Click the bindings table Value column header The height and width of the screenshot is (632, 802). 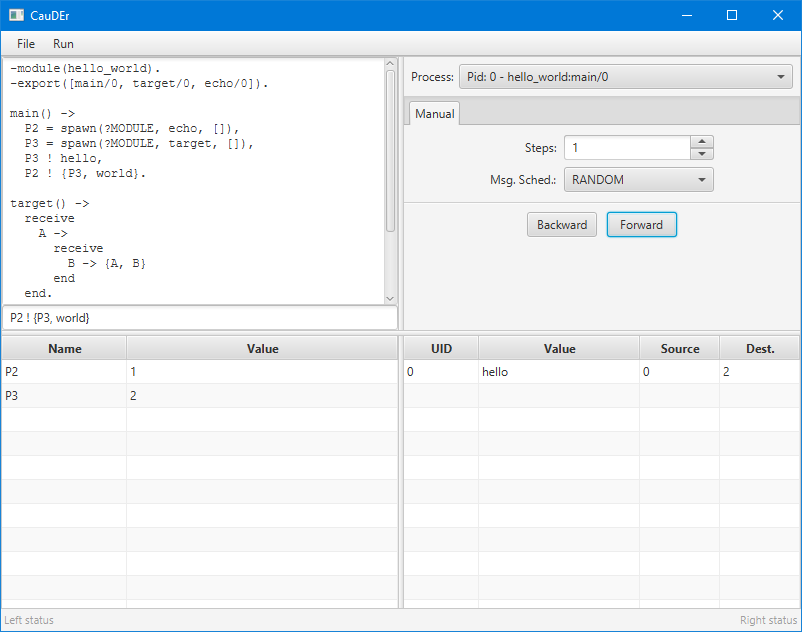coord(262,349)
